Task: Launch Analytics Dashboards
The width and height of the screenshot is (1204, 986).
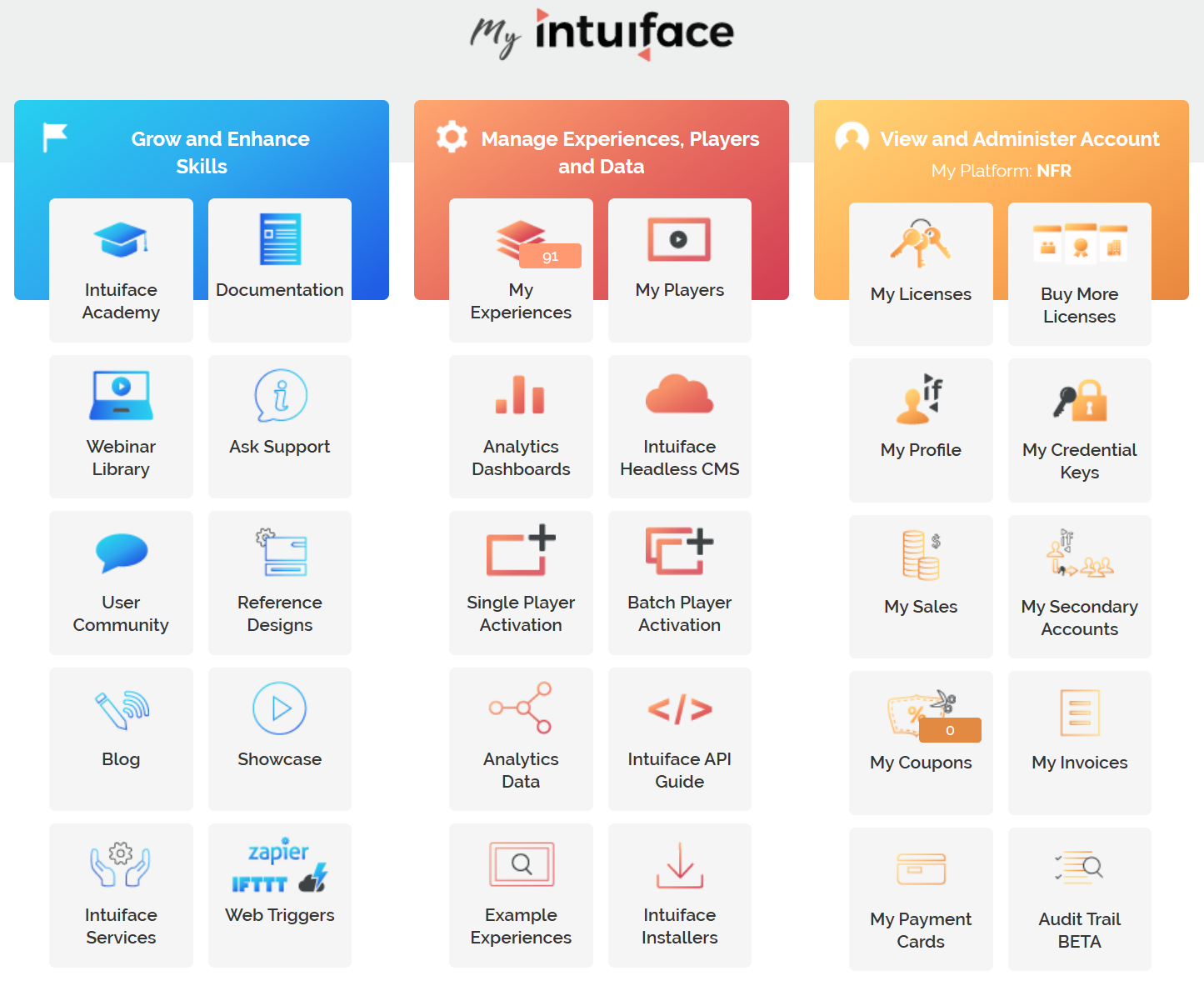Action: click(521, 425)
